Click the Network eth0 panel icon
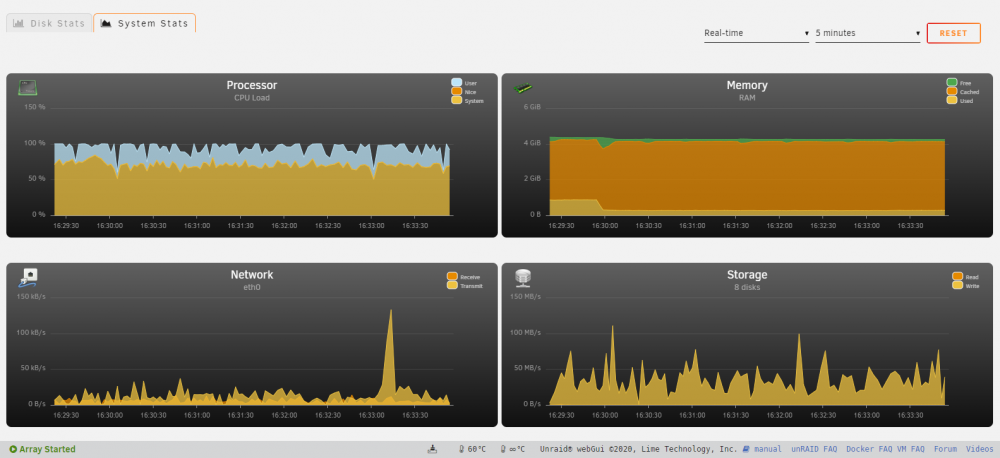Image resolution: width=1000 pixels, height=458 pixels. [27, 278]
